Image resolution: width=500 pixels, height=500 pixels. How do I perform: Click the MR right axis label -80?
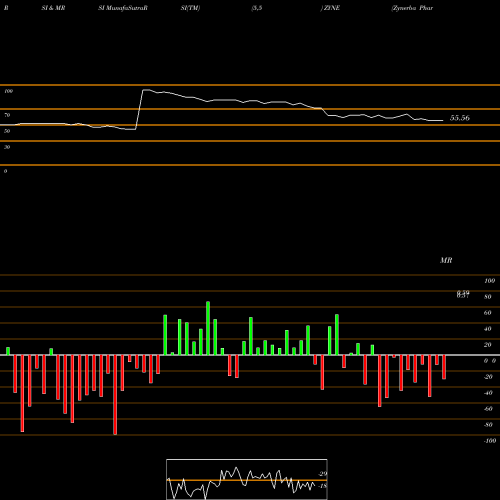[488, 425]
